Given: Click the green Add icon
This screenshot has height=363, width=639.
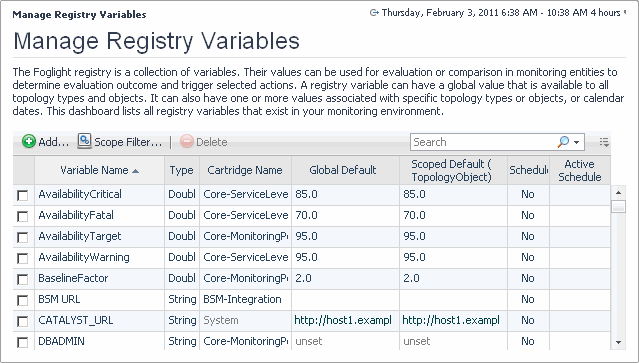Looking at the screenshot, I should pyautogui.click(x=29, y=141).
